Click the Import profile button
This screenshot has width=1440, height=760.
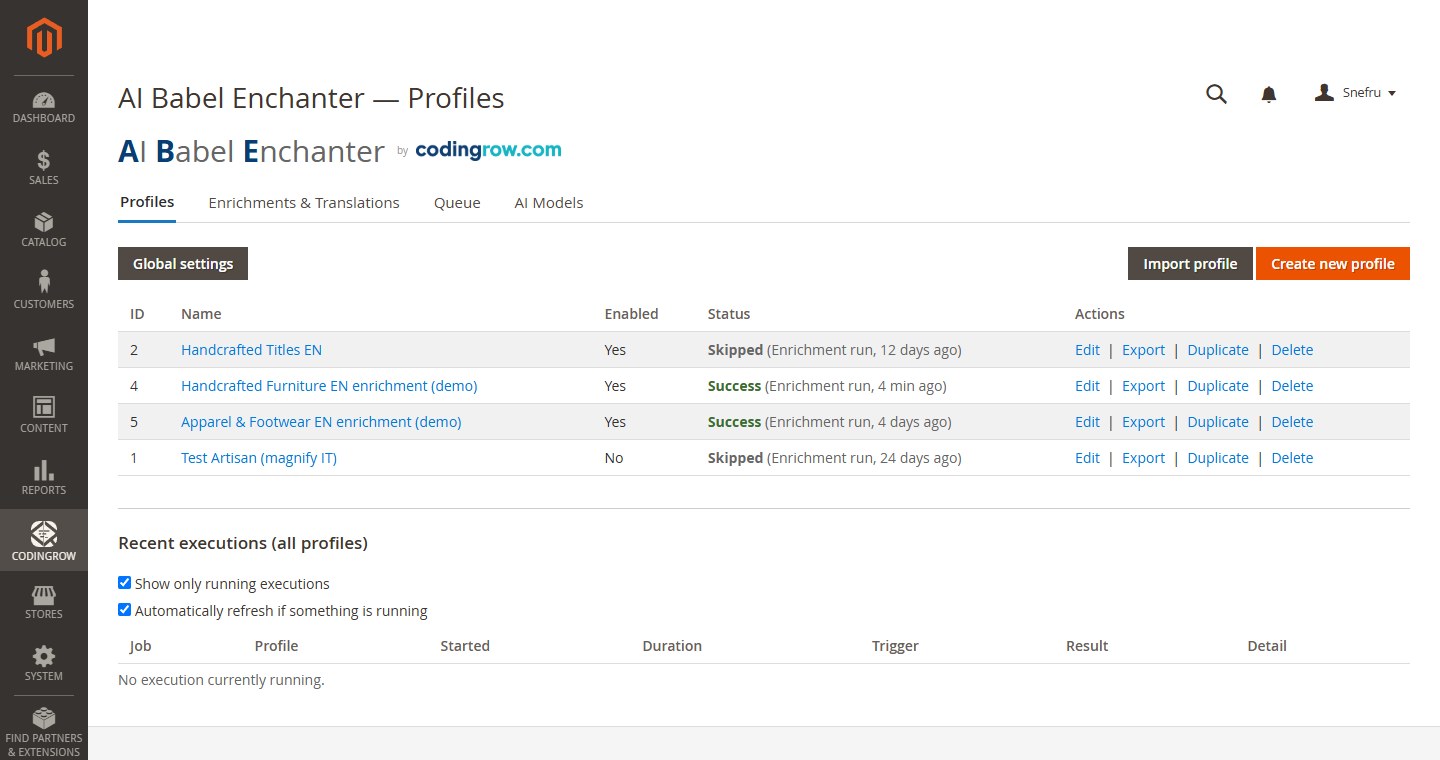pos(1190,264)
